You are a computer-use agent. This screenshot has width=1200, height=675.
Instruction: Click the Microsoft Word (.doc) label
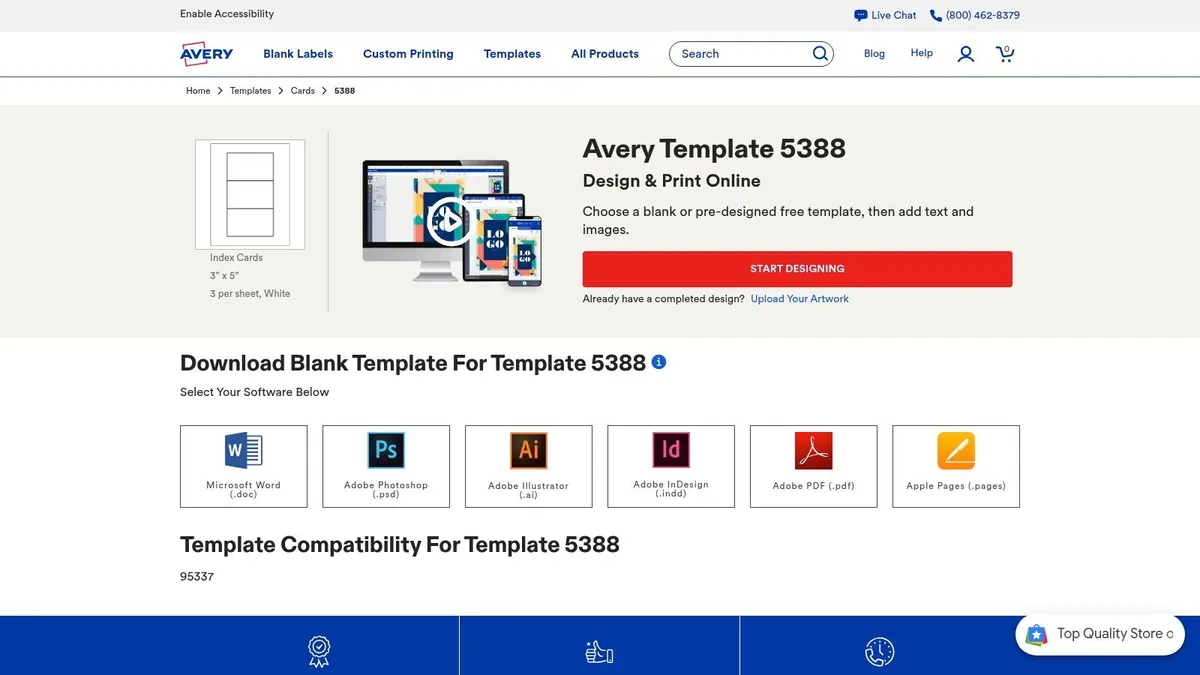[244, 490]
